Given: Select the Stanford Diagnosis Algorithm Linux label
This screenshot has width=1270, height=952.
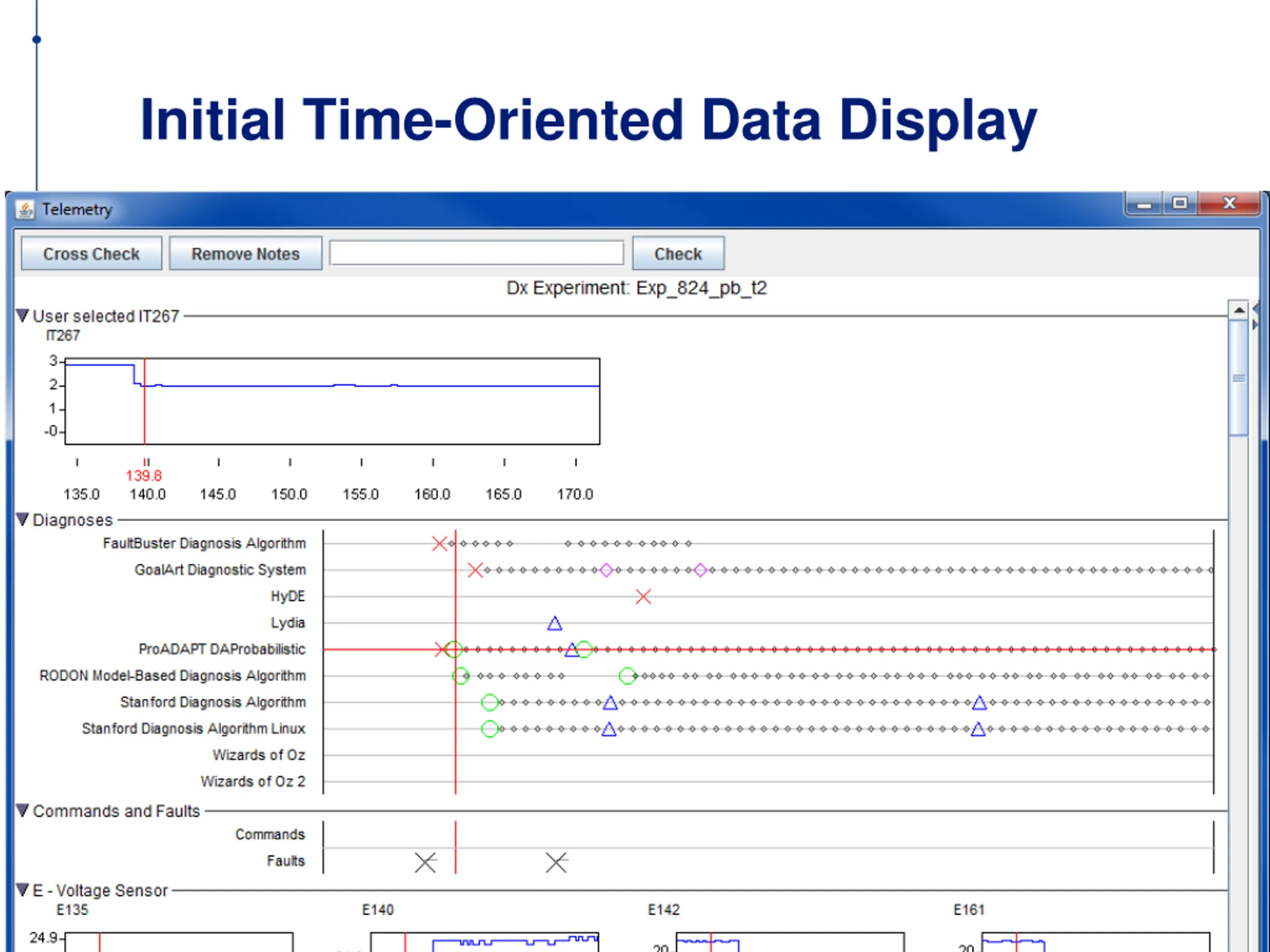Looking at the screenshot, I should tap(193, 728).
